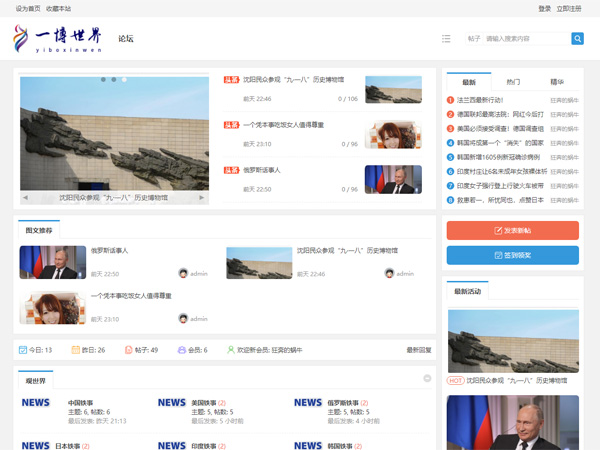The image size is (600, 450).
Task: Click 收藏本站 link in top bar
Action: (x=59, y=8)
